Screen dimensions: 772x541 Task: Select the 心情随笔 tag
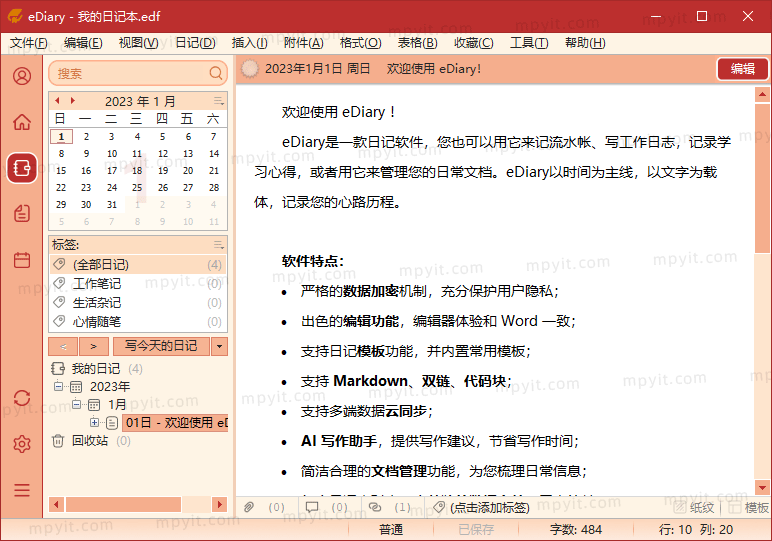pyautogui.click(x=138, y=322)
